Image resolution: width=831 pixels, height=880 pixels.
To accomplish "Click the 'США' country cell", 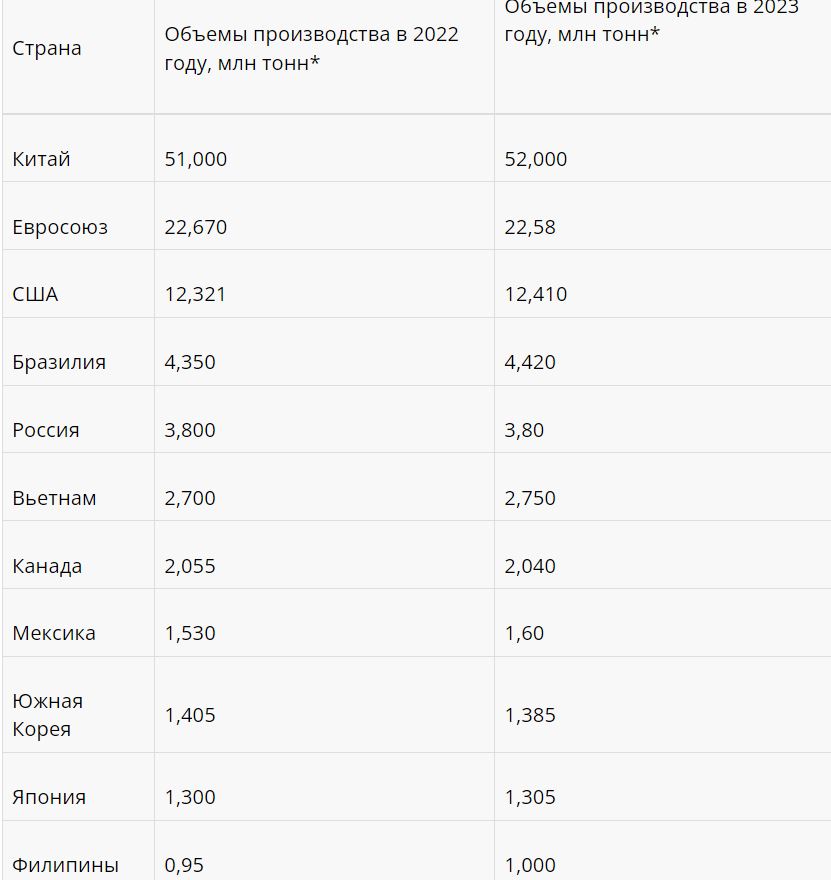I will coord(35,295).
